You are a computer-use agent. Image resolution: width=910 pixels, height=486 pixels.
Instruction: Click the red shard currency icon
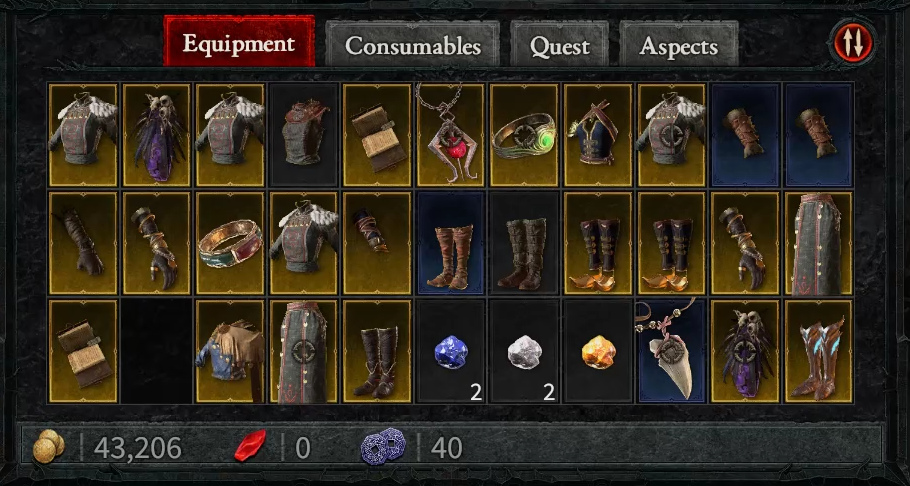pyautogui.click(x=250, y=446)
